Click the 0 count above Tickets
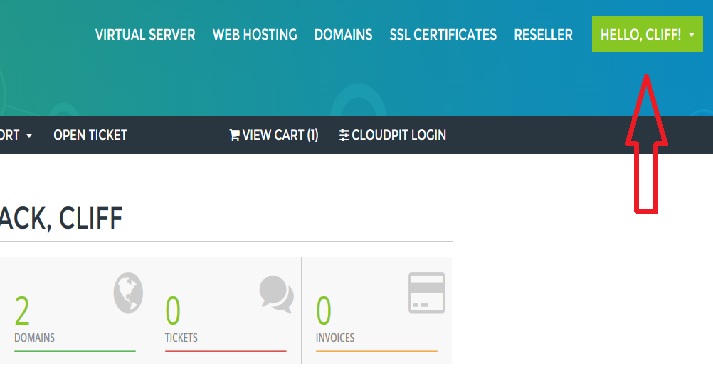This screenshot has height=369, width=713. pyautogui.click(x=173, y=311)
